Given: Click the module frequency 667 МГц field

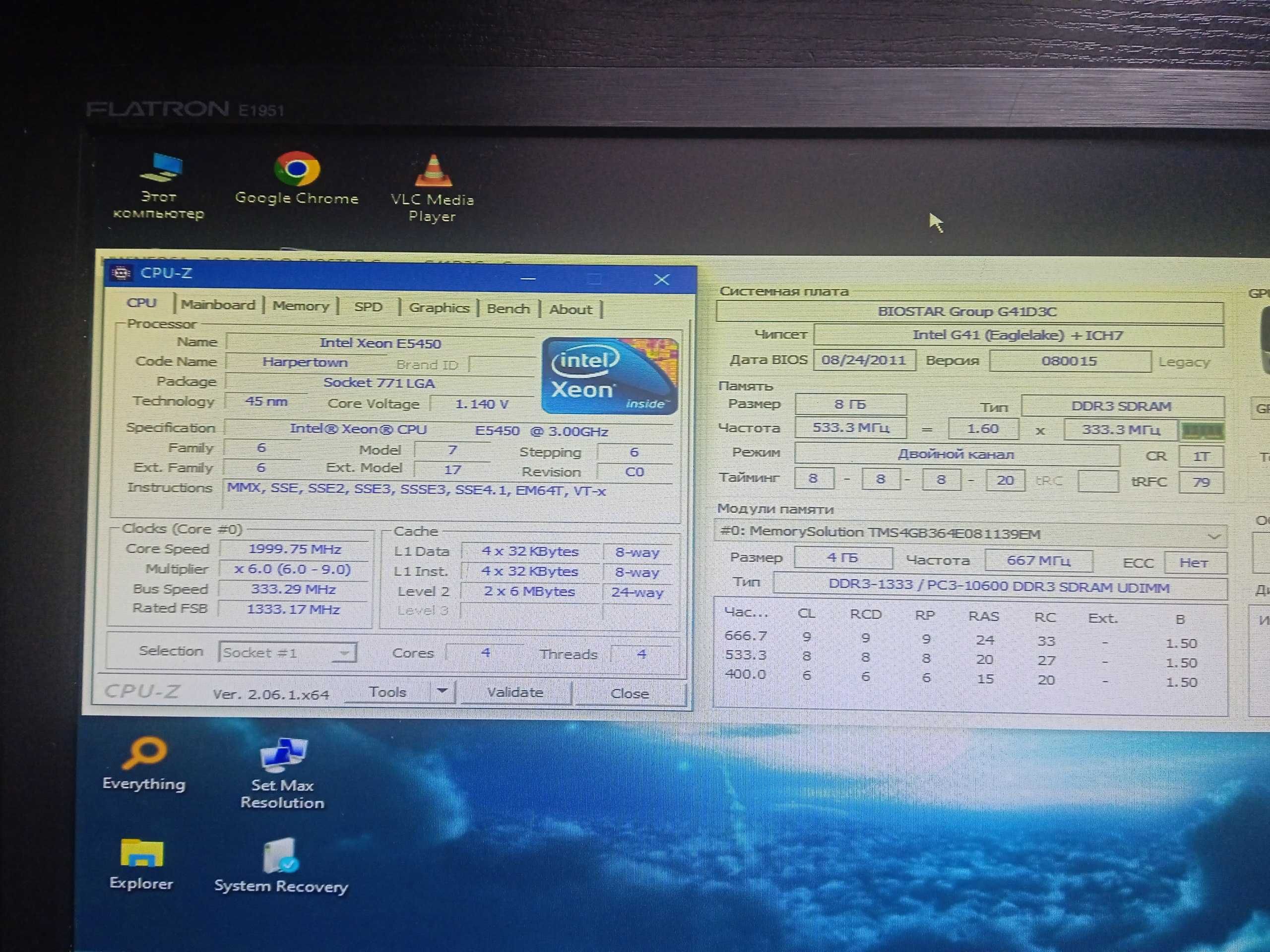Looking at the screenshot, I should point(1039,561).
